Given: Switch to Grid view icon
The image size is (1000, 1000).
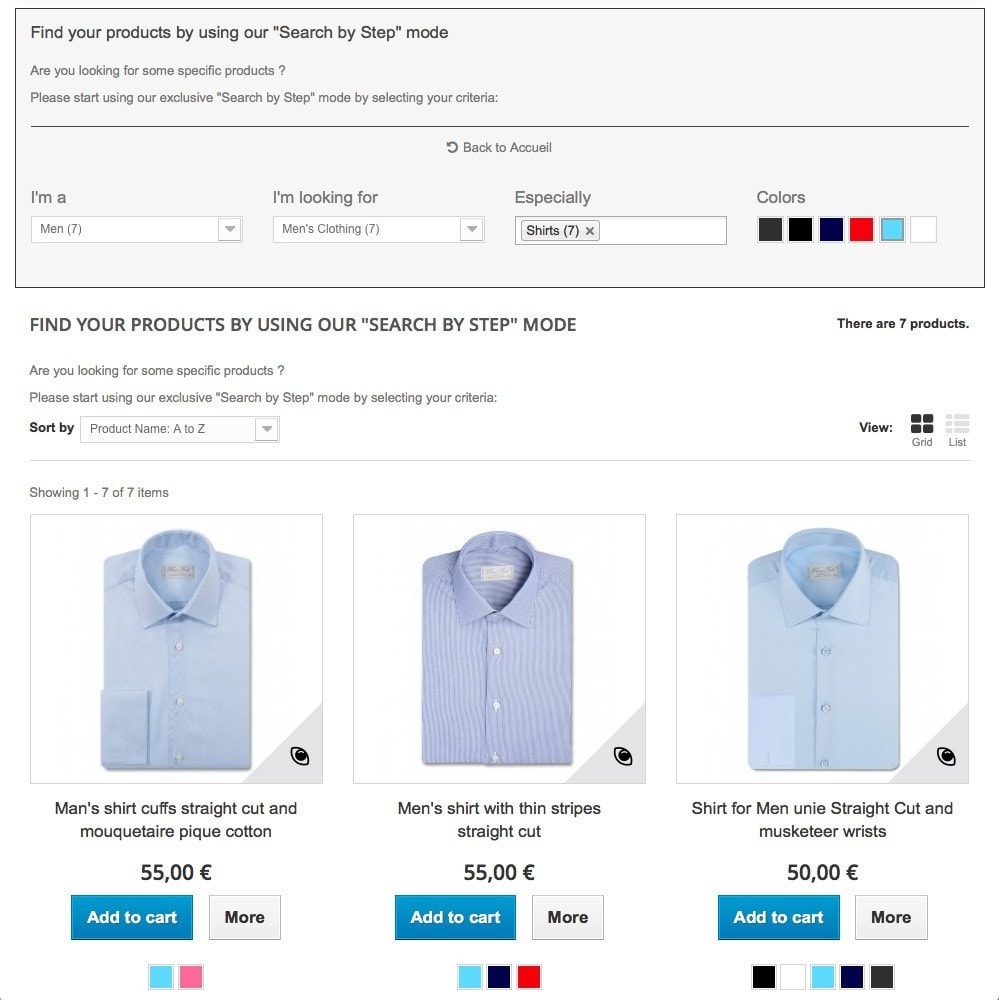Looking at the screenshot, I should tap(922, 424).
